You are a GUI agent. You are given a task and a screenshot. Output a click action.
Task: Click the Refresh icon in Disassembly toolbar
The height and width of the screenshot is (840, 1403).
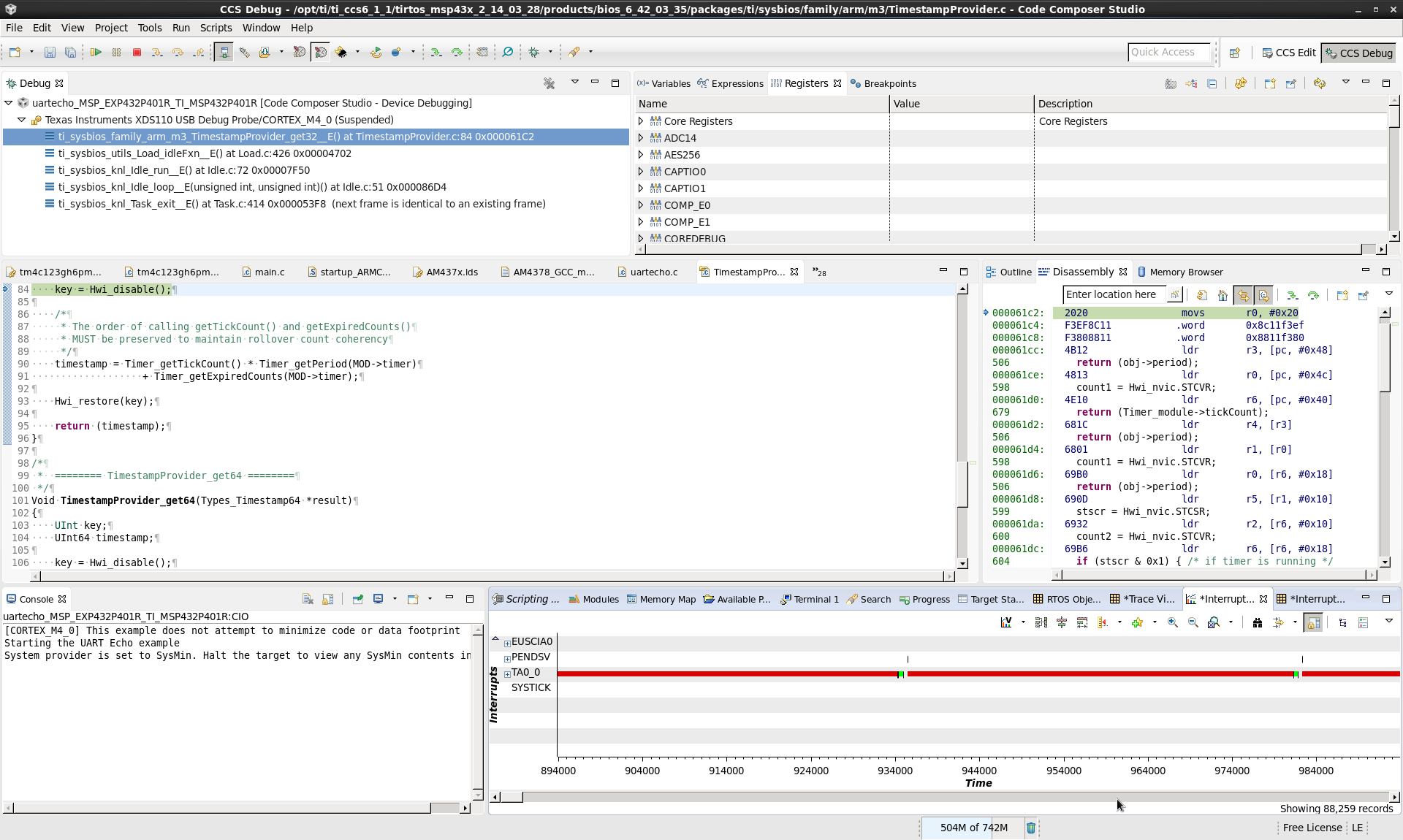(1202, 295)
